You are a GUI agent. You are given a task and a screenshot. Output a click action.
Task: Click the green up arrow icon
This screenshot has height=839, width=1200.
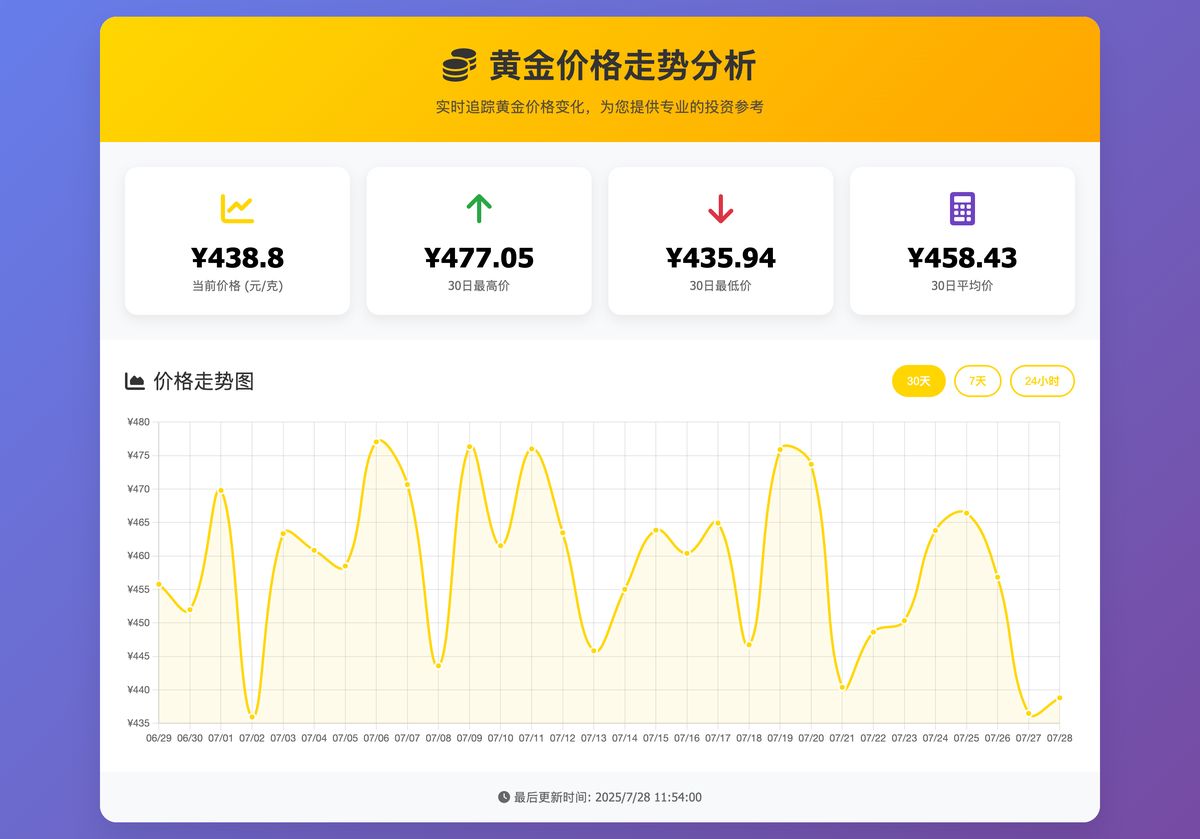(479, 208)
